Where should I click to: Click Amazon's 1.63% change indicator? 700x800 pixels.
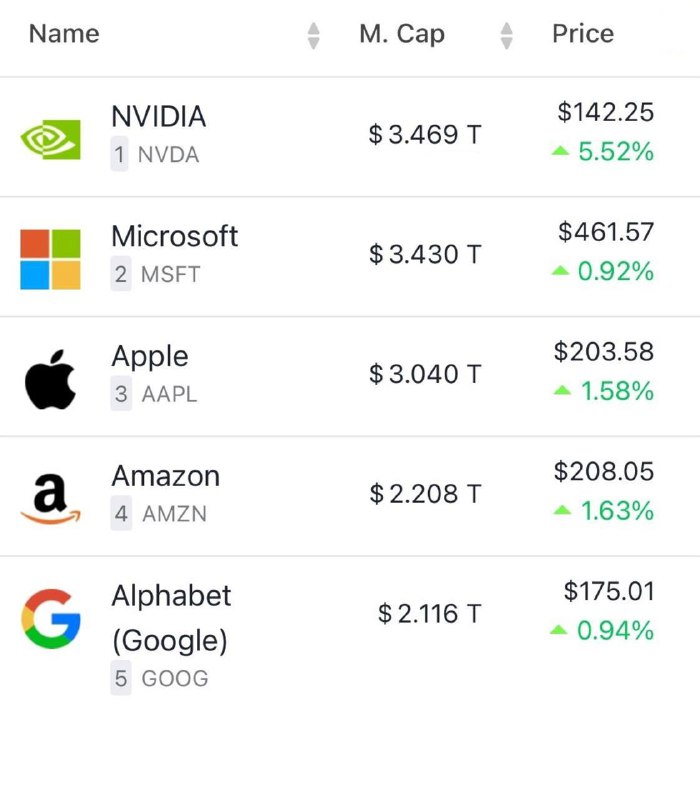(x=604, y=511)
